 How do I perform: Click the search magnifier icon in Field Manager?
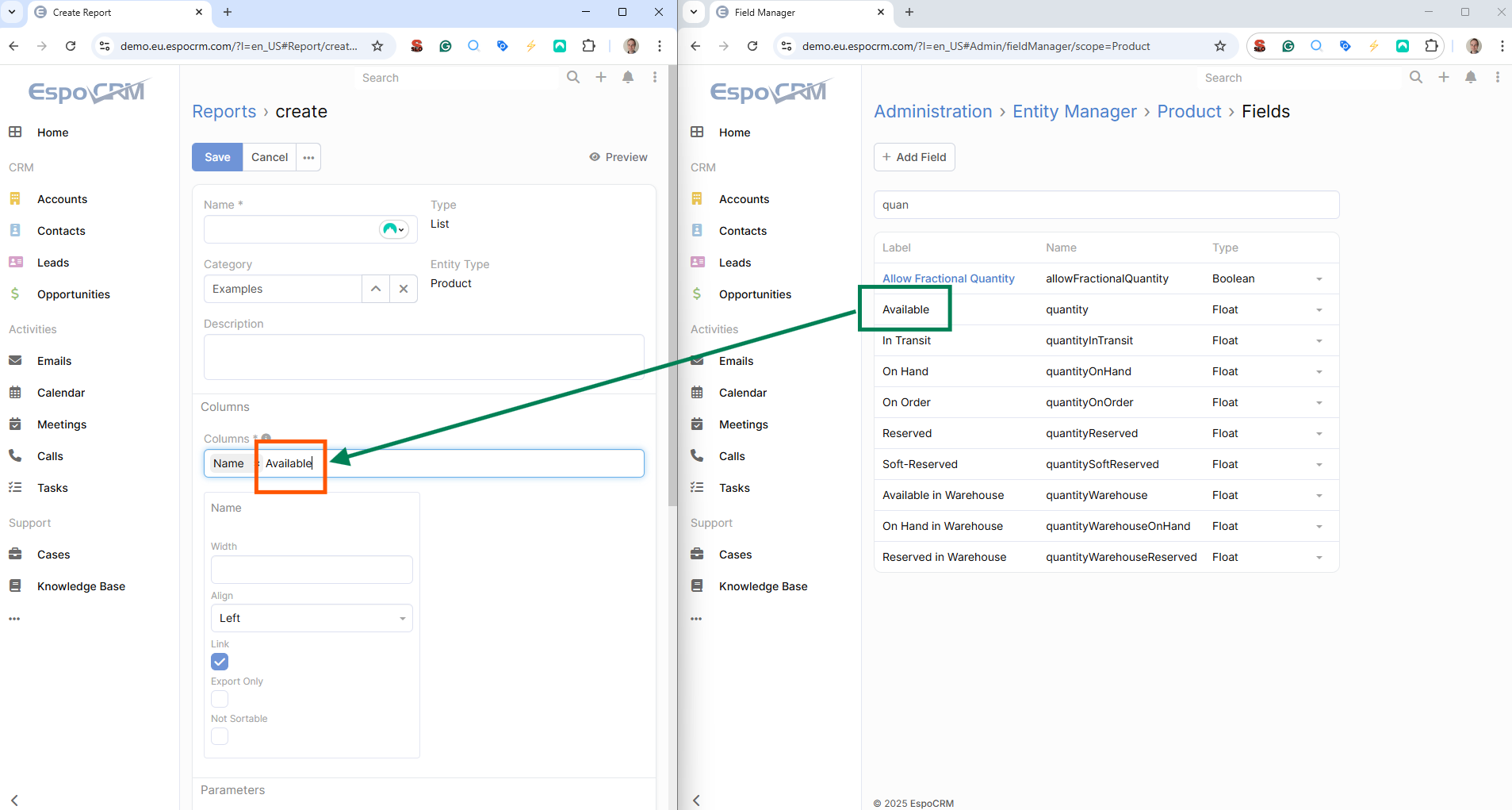click(1415, 77)
